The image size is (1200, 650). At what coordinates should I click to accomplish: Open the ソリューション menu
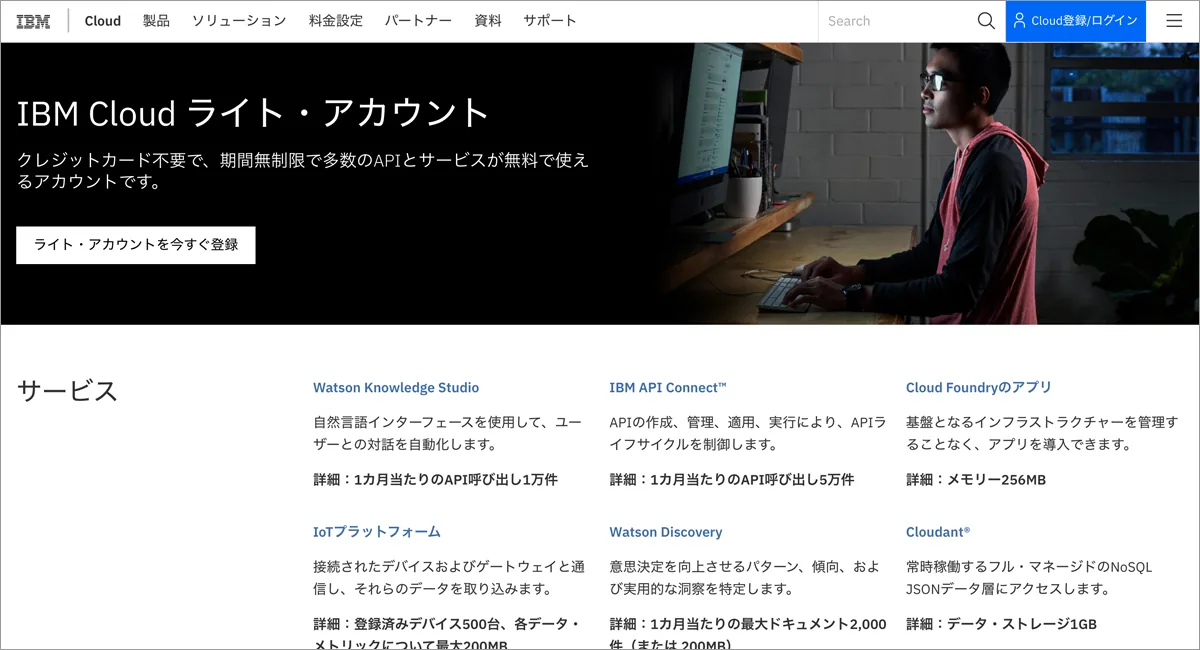(239, 21)
